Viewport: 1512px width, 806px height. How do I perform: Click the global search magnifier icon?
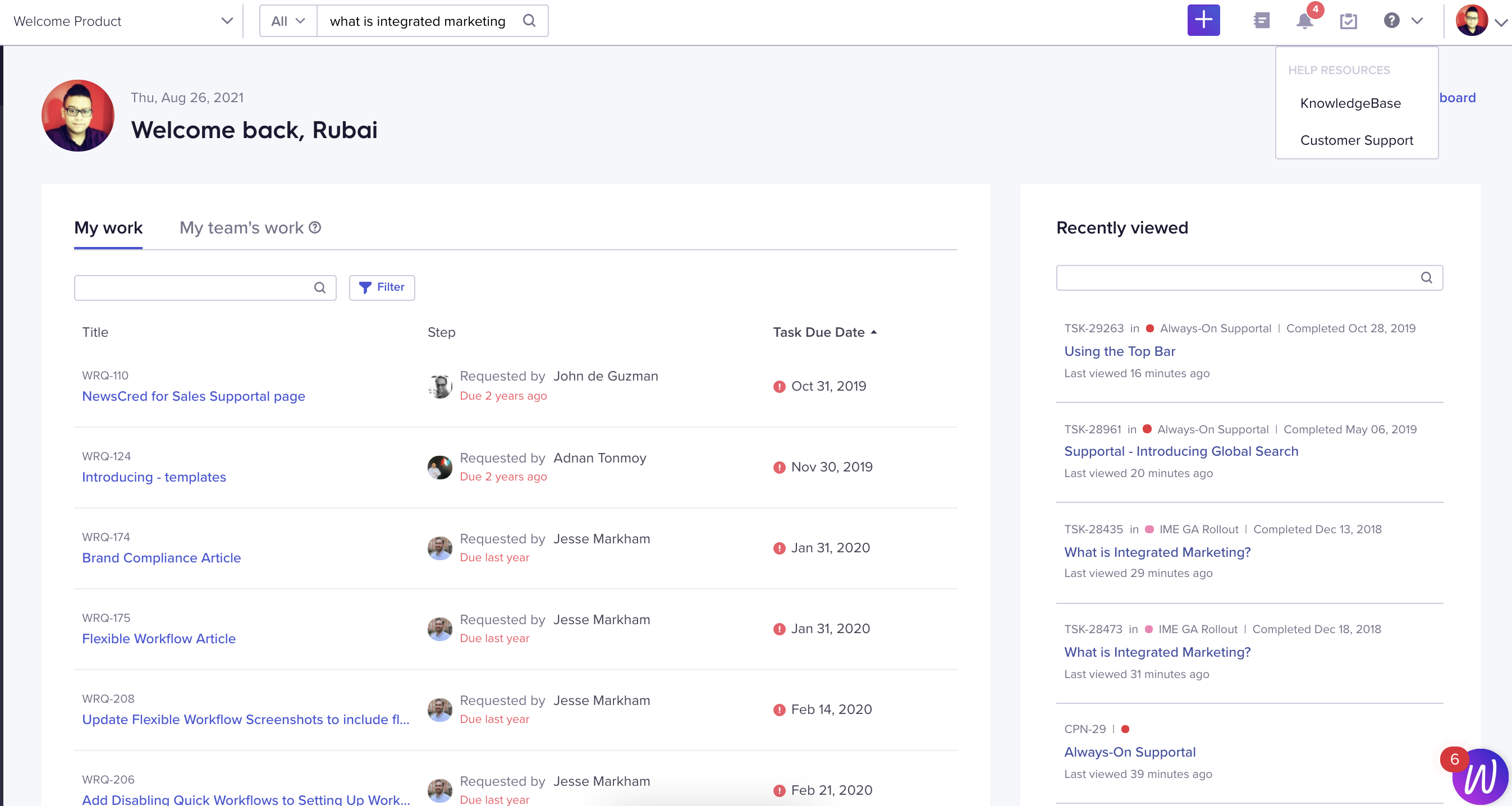point(529,21)
